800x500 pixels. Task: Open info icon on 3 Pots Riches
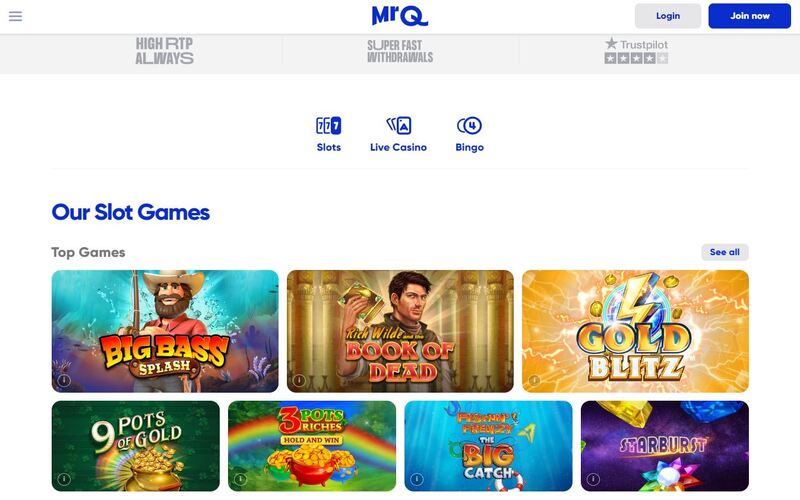point(240,479)
